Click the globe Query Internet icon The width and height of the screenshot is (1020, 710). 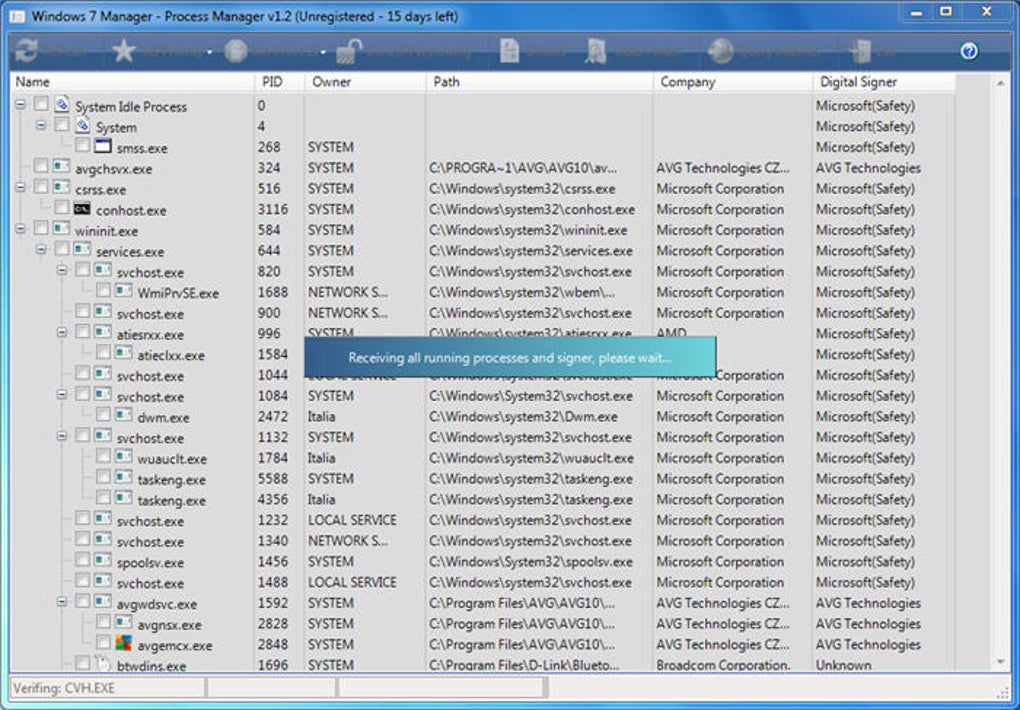721,51
